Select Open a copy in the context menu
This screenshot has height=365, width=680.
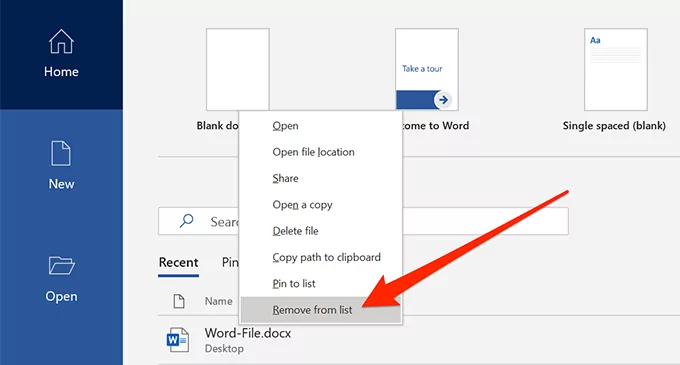(320, 205)
